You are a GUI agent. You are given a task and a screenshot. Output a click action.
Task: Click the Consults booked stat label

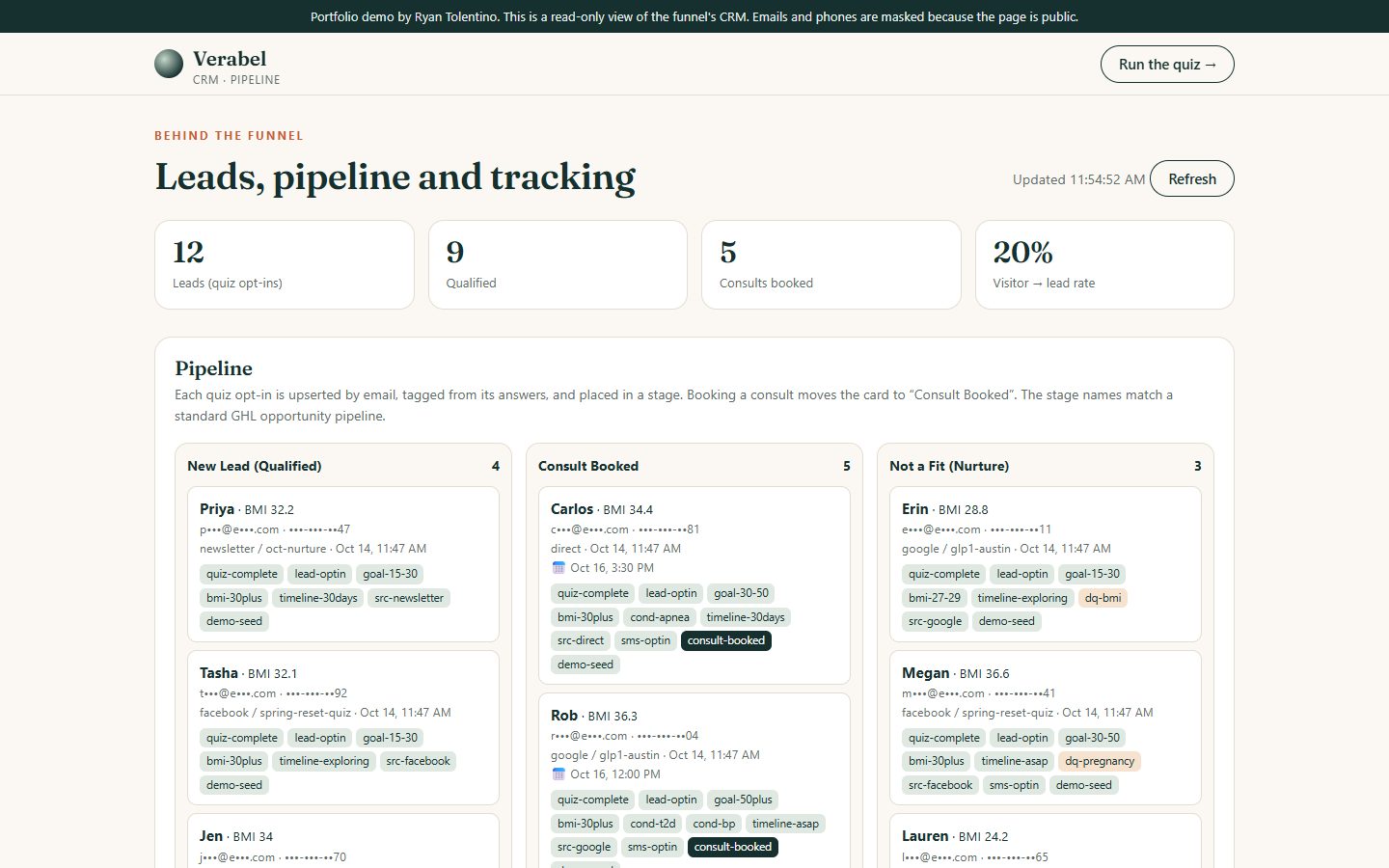(766, 284)
